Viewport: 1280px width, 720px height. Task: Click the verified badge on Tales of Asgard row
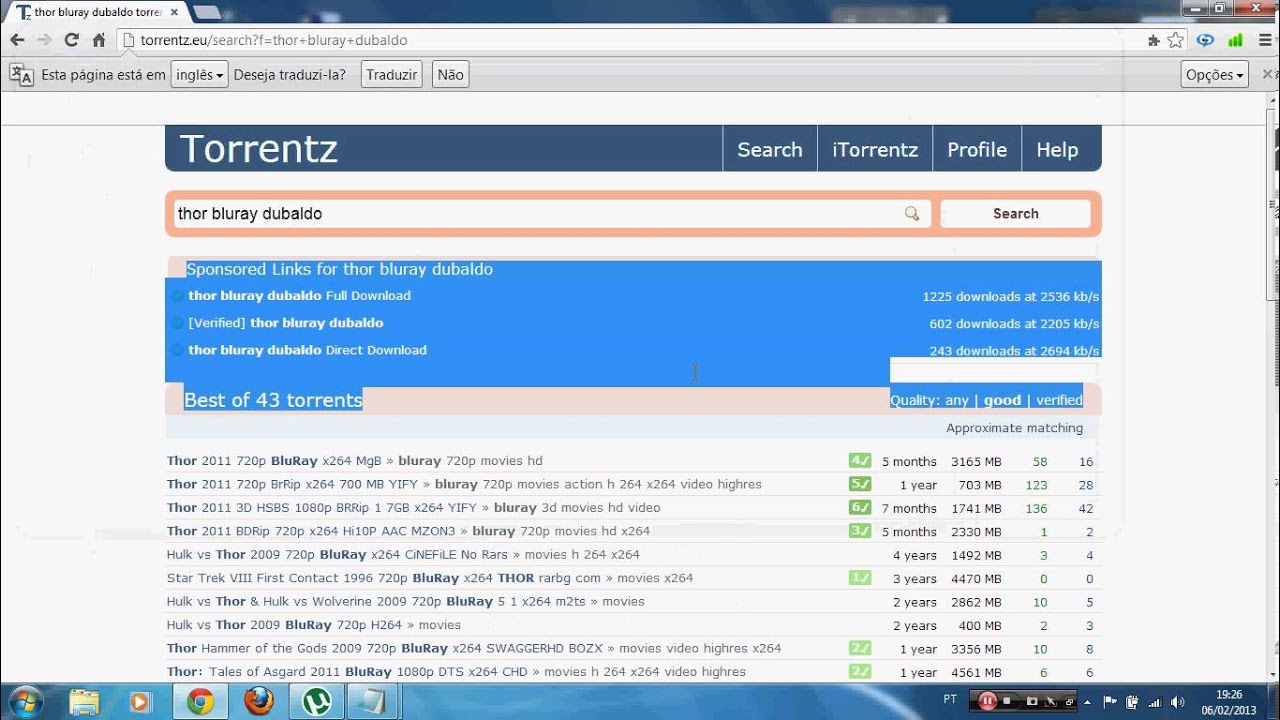[860, 672]
